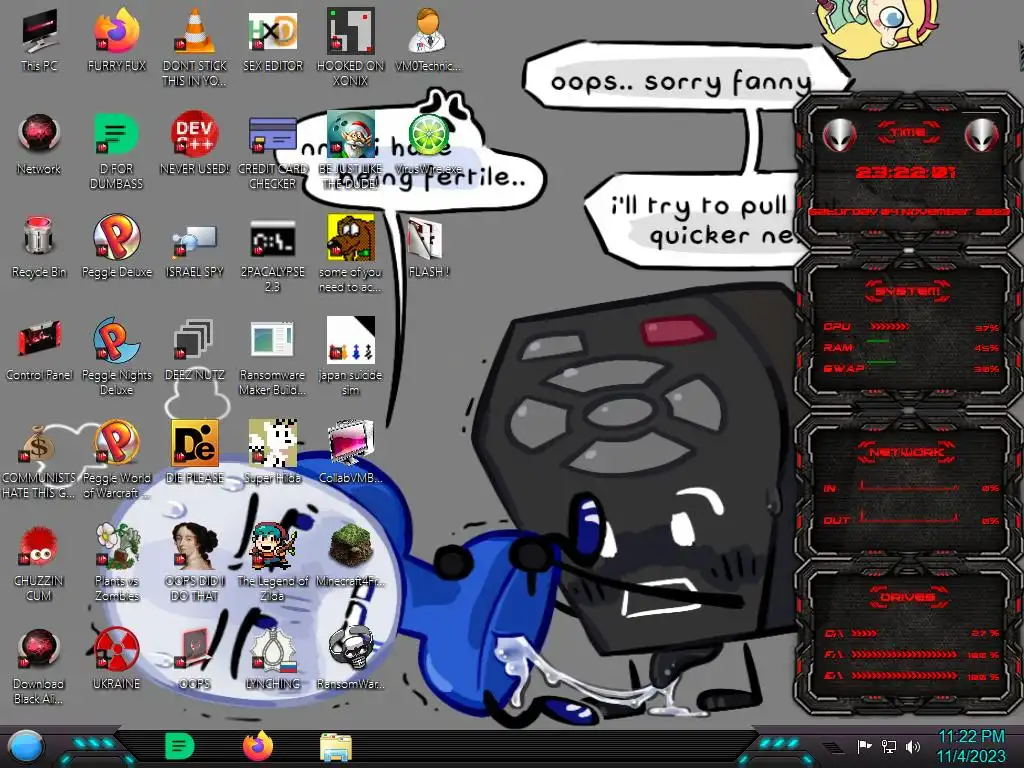Open File Explorer from the taskbar

point(336,747)
